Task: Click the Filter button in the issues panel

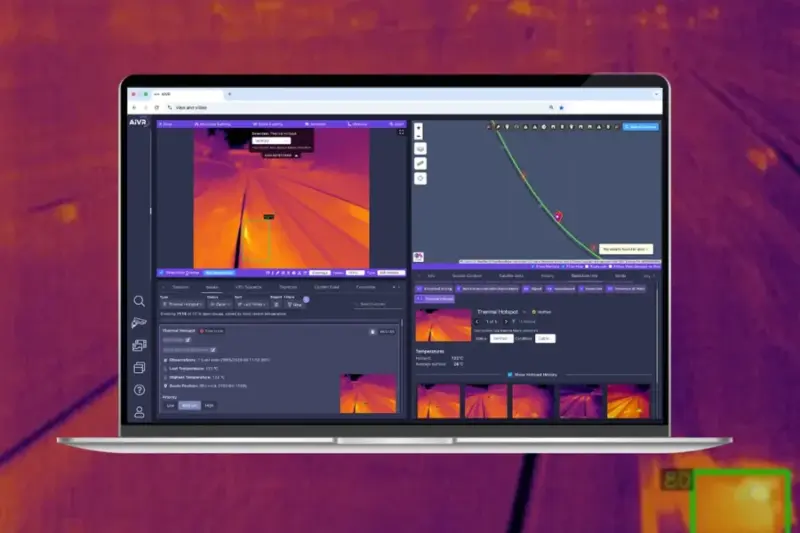Action: [294, 304]
